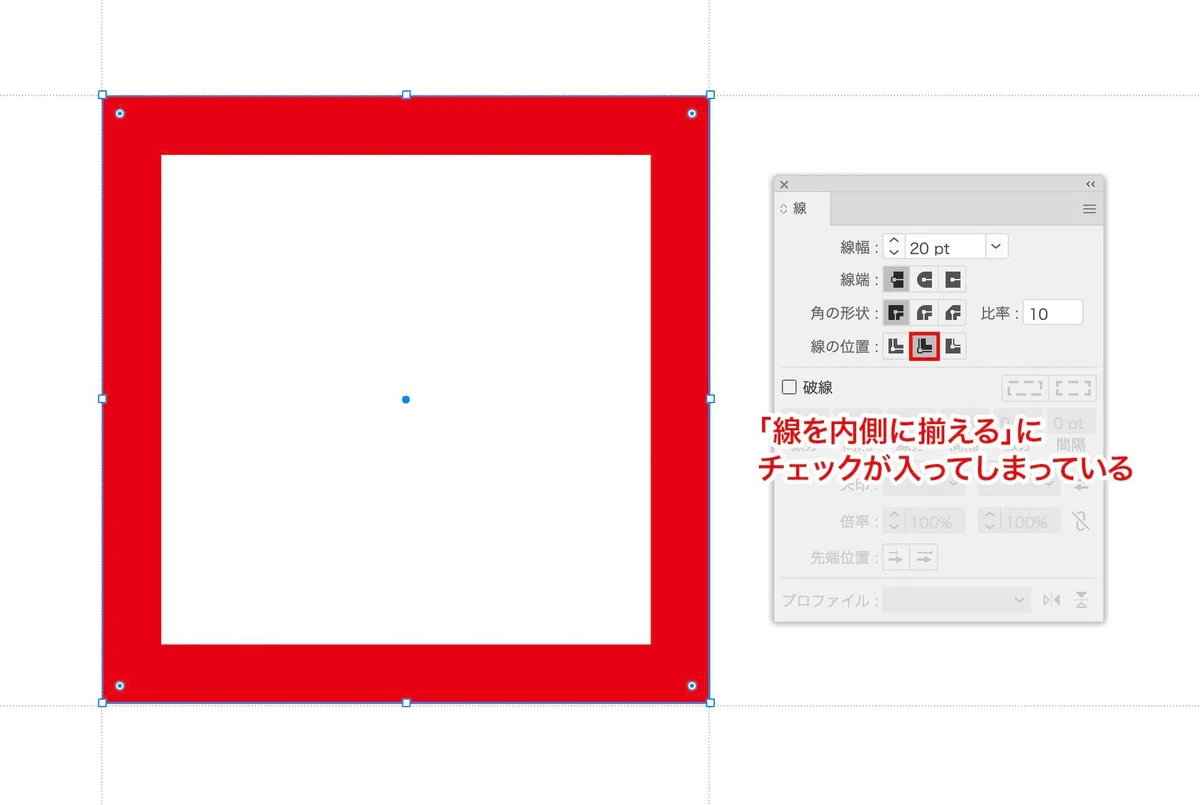Click place arrow tip at path end icon

[924, 558]
